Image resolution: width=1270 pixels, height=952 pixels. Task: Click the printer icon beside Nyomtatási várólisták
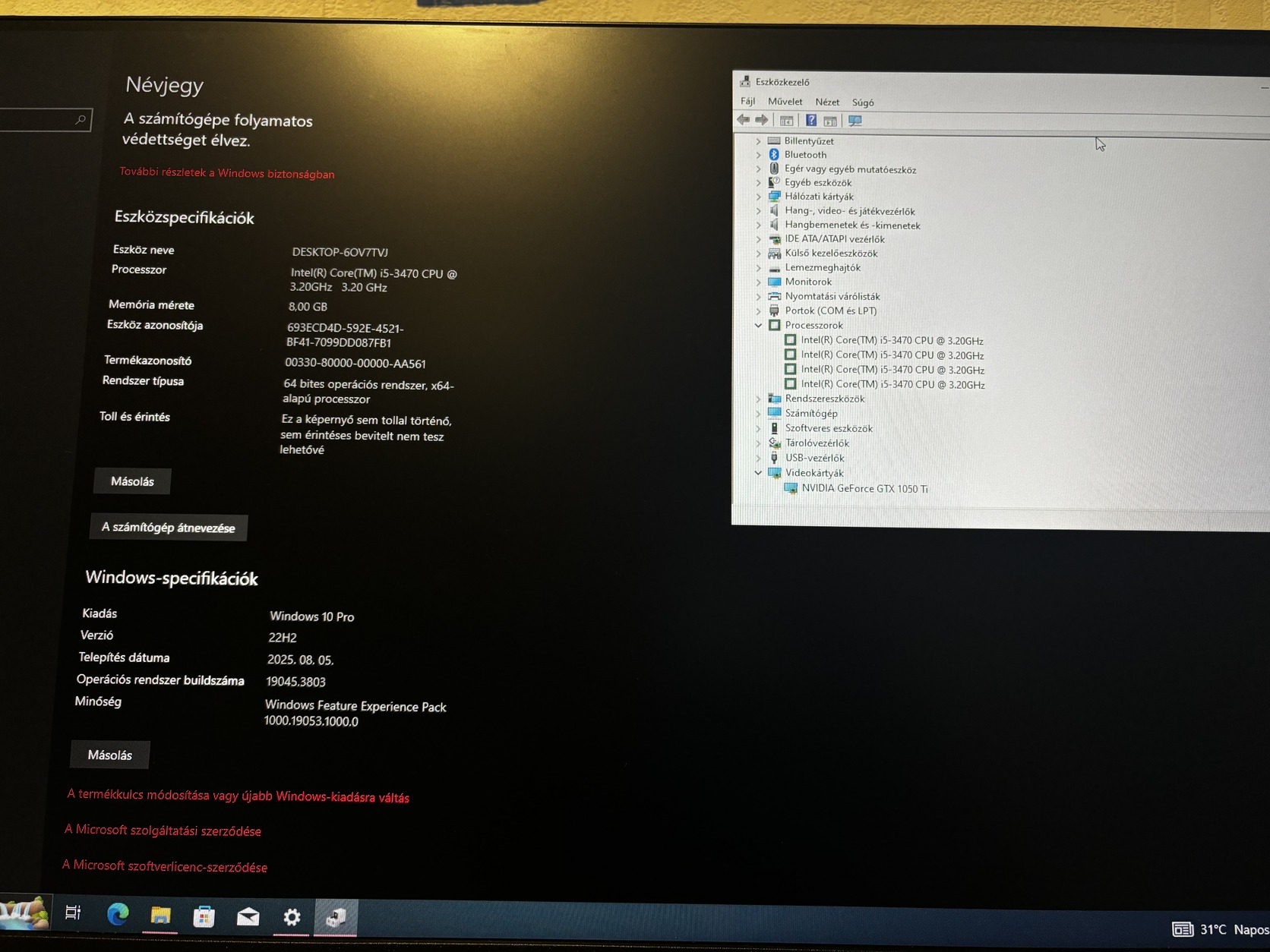click(x=775, y=296)
